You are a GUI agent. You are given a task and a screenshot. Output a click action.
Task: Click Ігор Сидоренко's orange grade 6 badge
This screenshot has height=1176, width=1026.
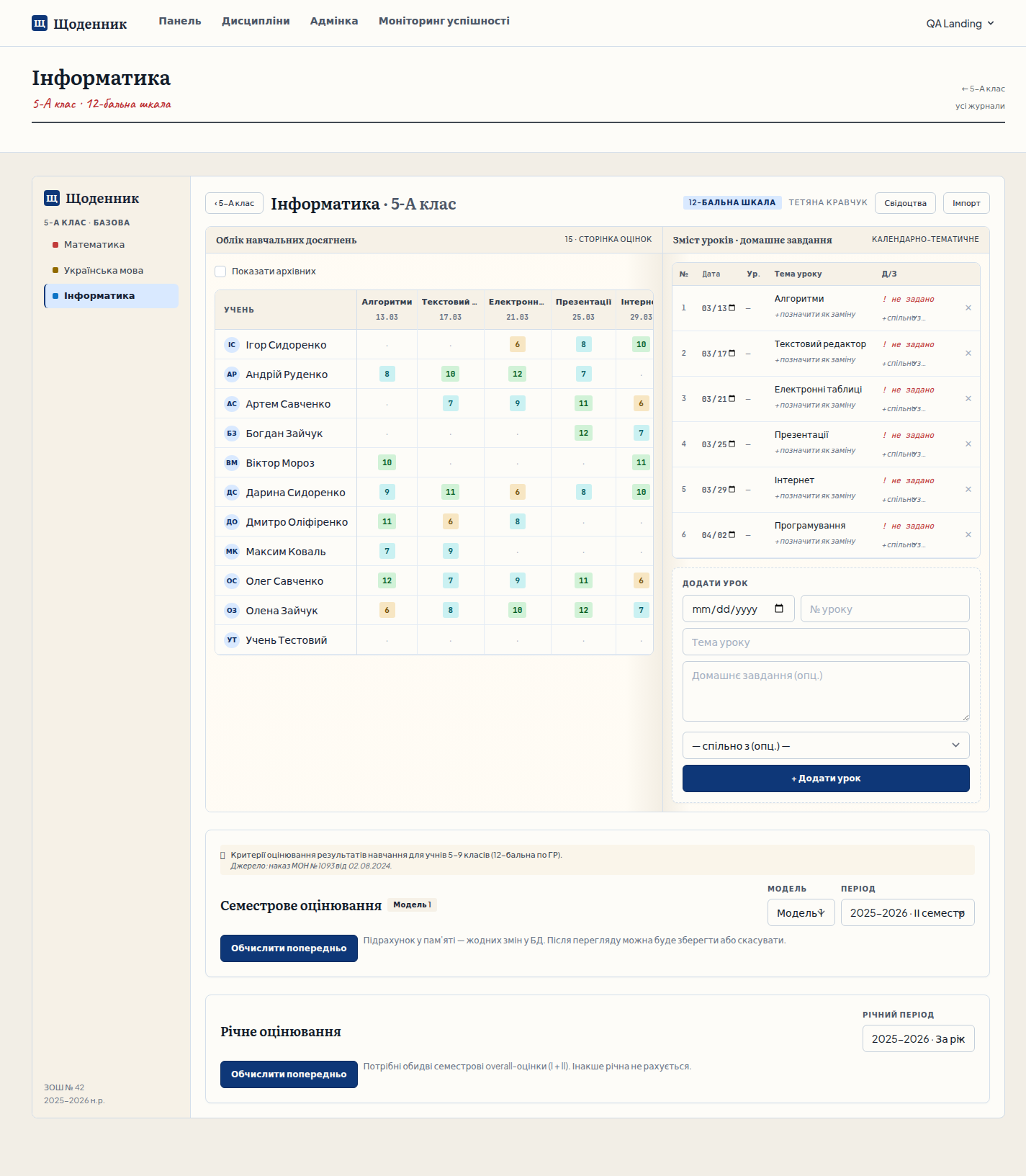pyautogui.click(x=517, y=344)
